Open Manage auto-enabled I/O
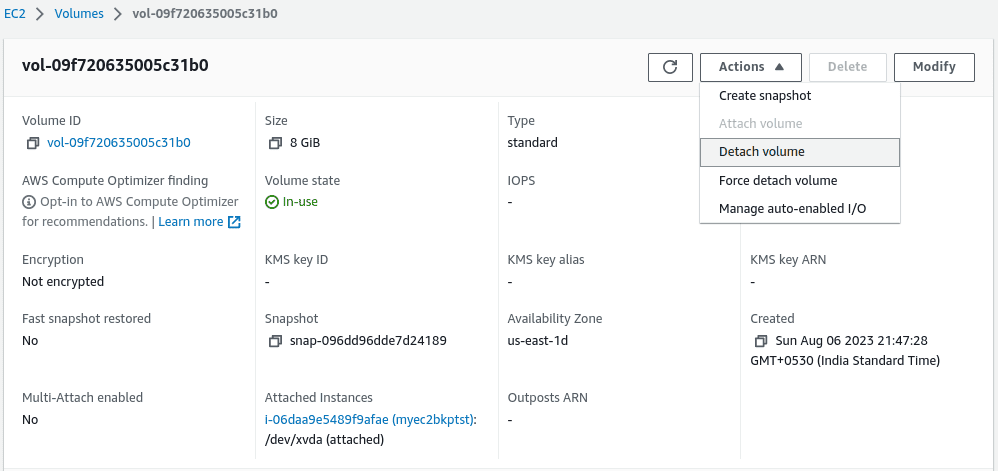The width and height of the screenshot is (998, 471). coord(799,209)
